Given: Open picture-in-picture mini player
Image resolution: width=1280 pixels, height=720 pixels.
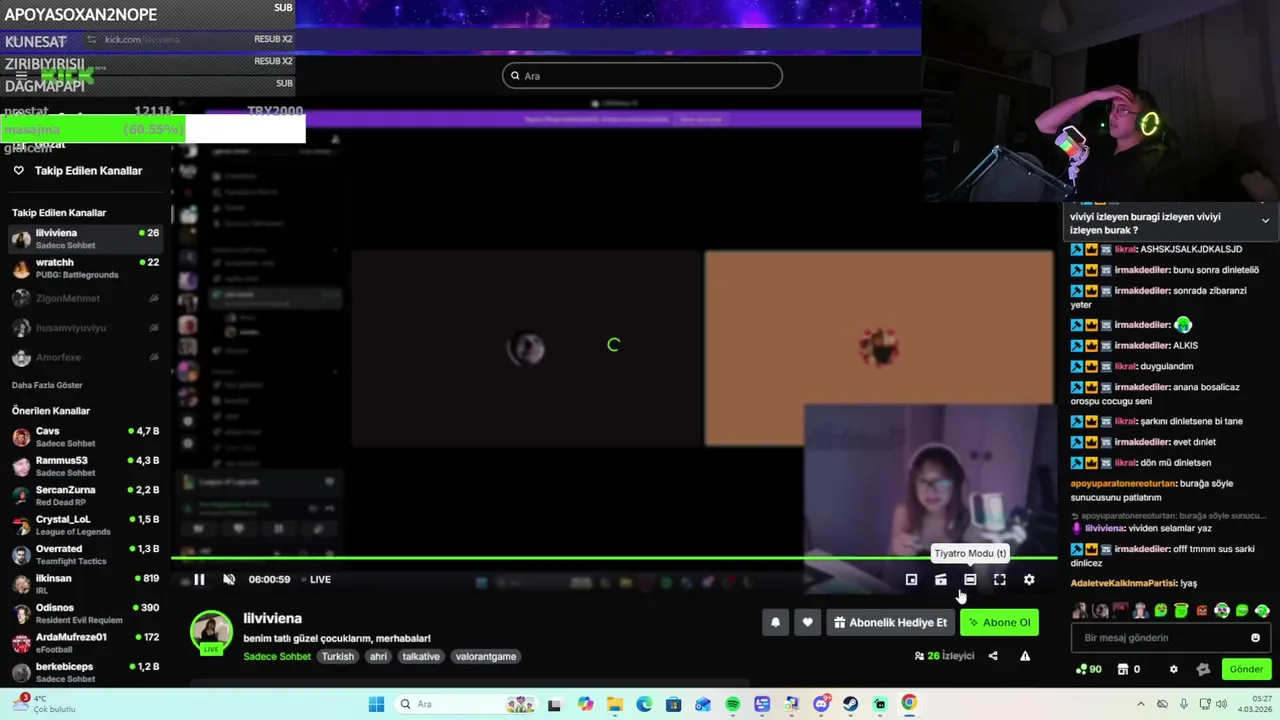Looking at the screenshot, I should click(911, 579).
